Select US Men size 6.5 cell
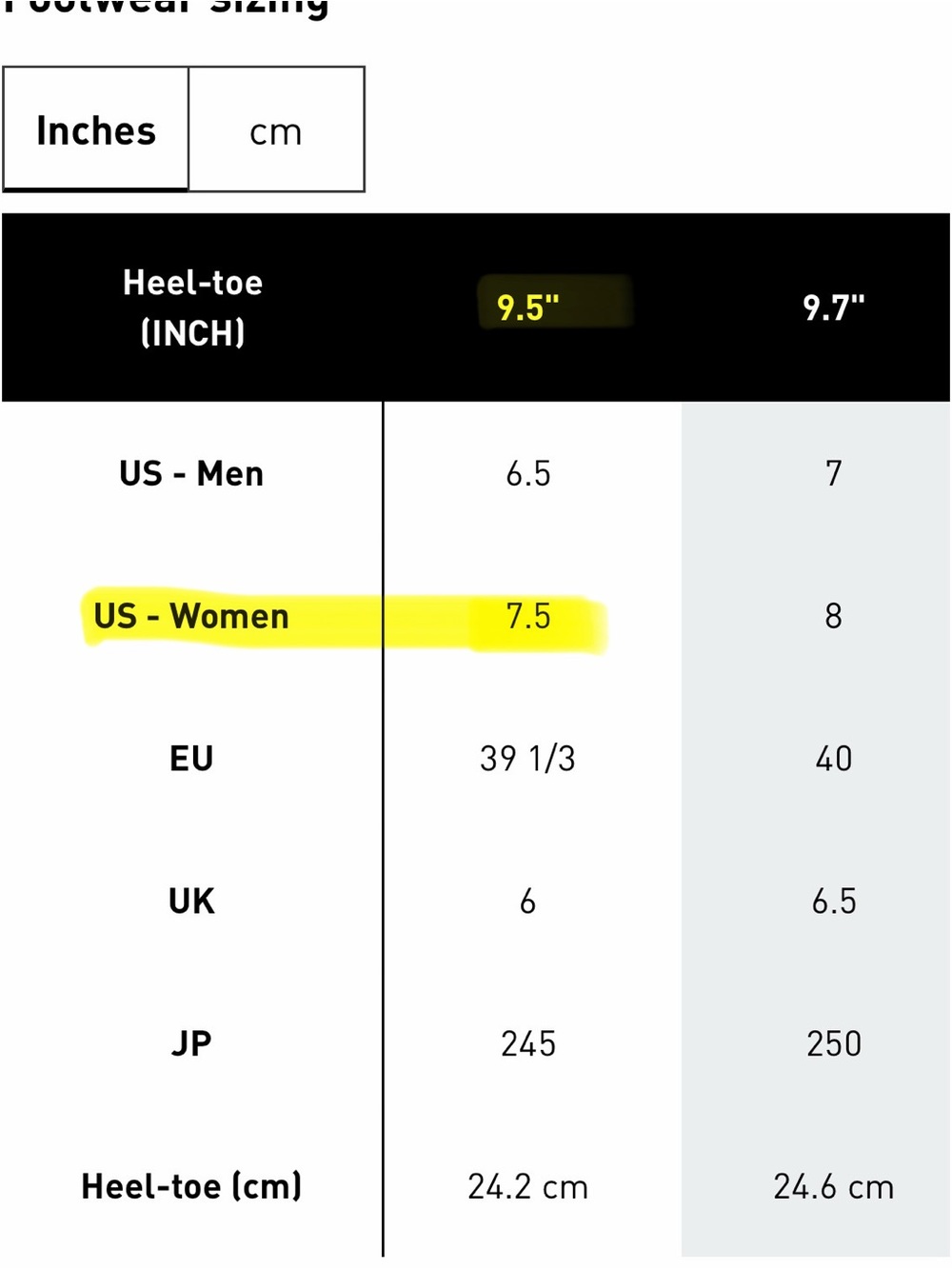The width and height of the screenshot is (952, 1269). (528, 473)
